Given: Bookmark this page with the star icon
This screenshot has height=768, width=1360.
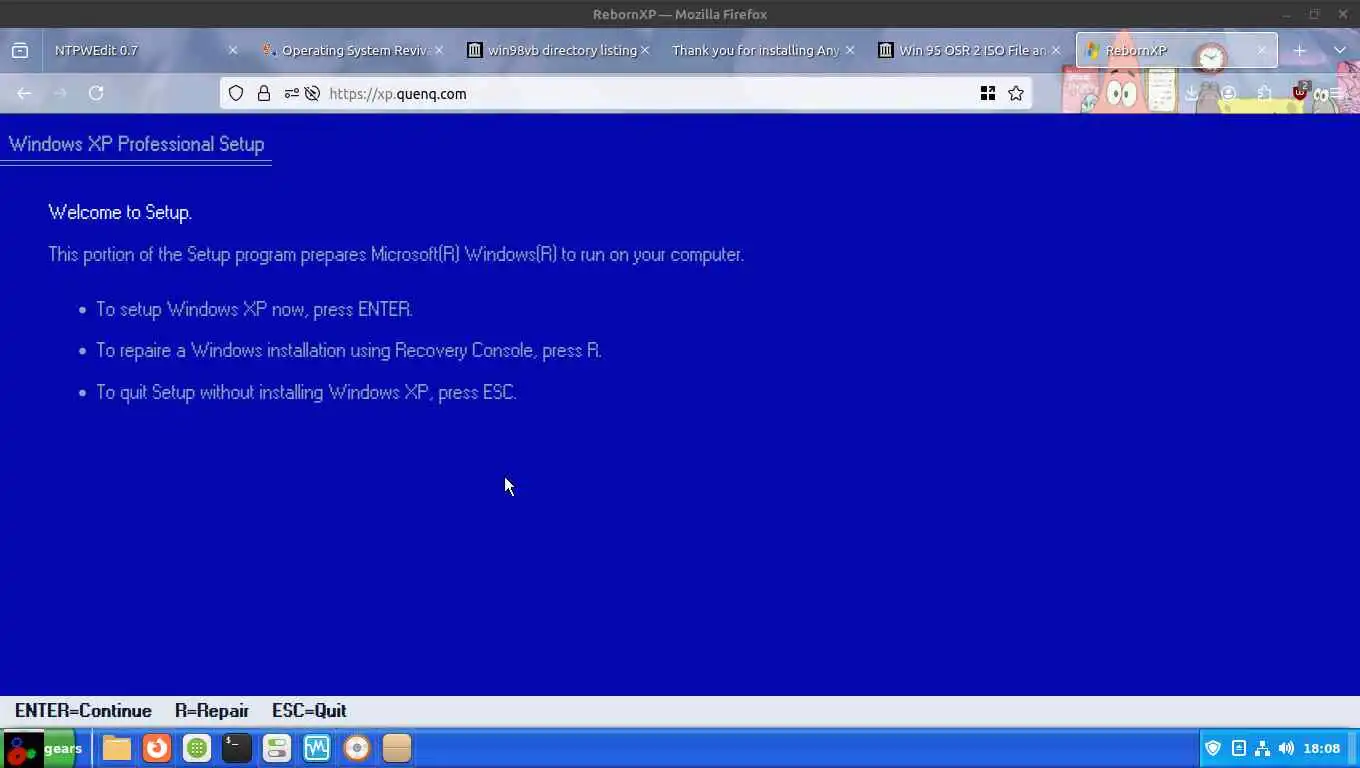Looking at the screenshot, I should [x=1016, y=93].
